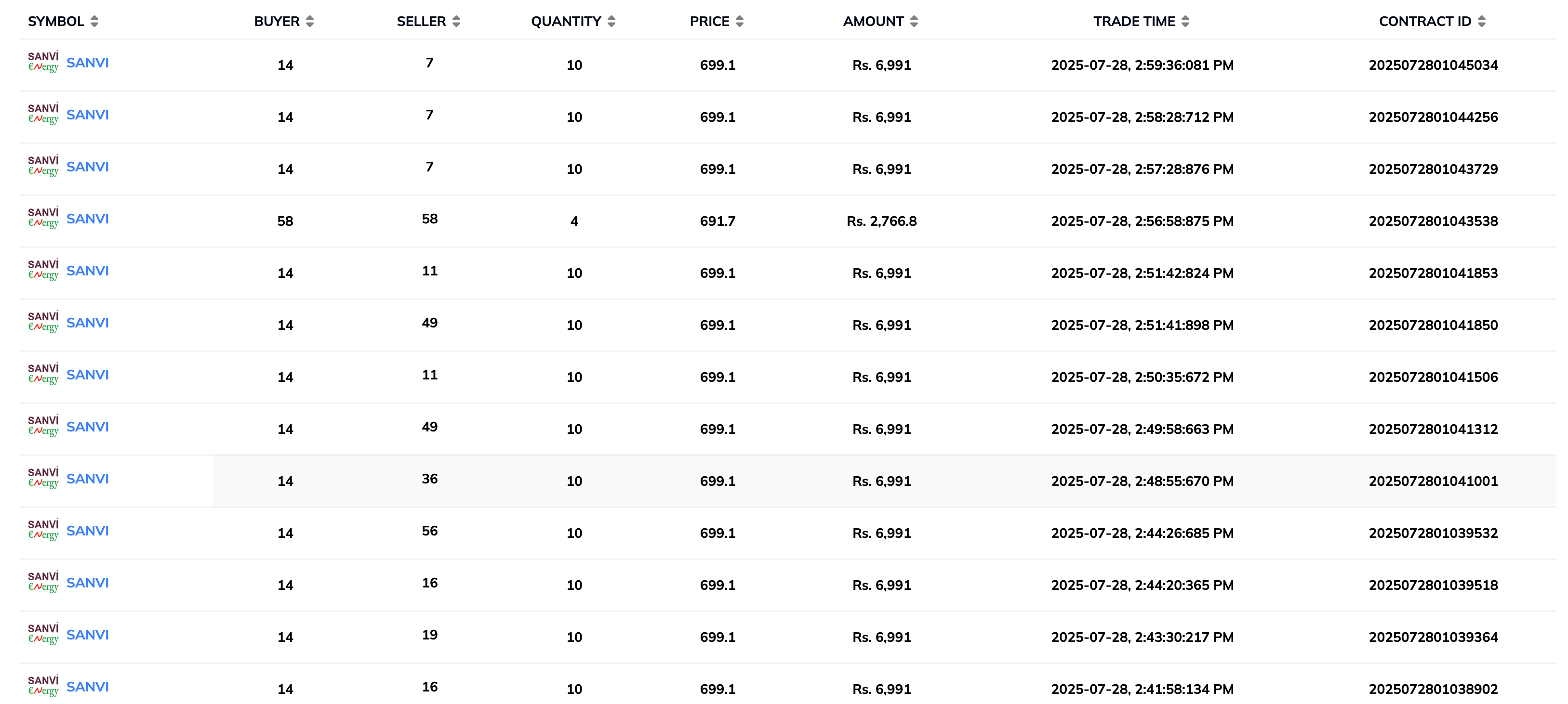Screen dimensions: 1568x704
Task: Open SANVI link for trade at 2:59:36:081 PM
Action: [x=88, y=63]
